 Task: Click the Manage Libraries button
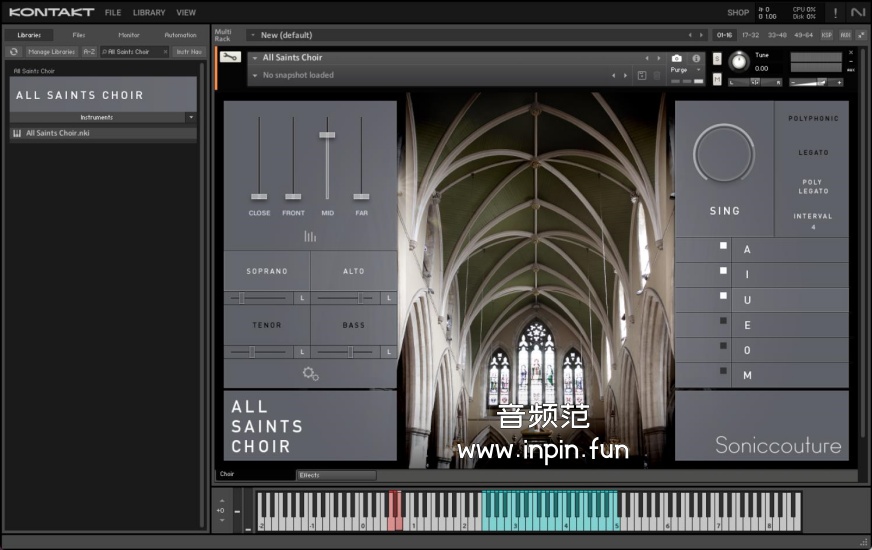pyautogui.click(x=52, y=51)
